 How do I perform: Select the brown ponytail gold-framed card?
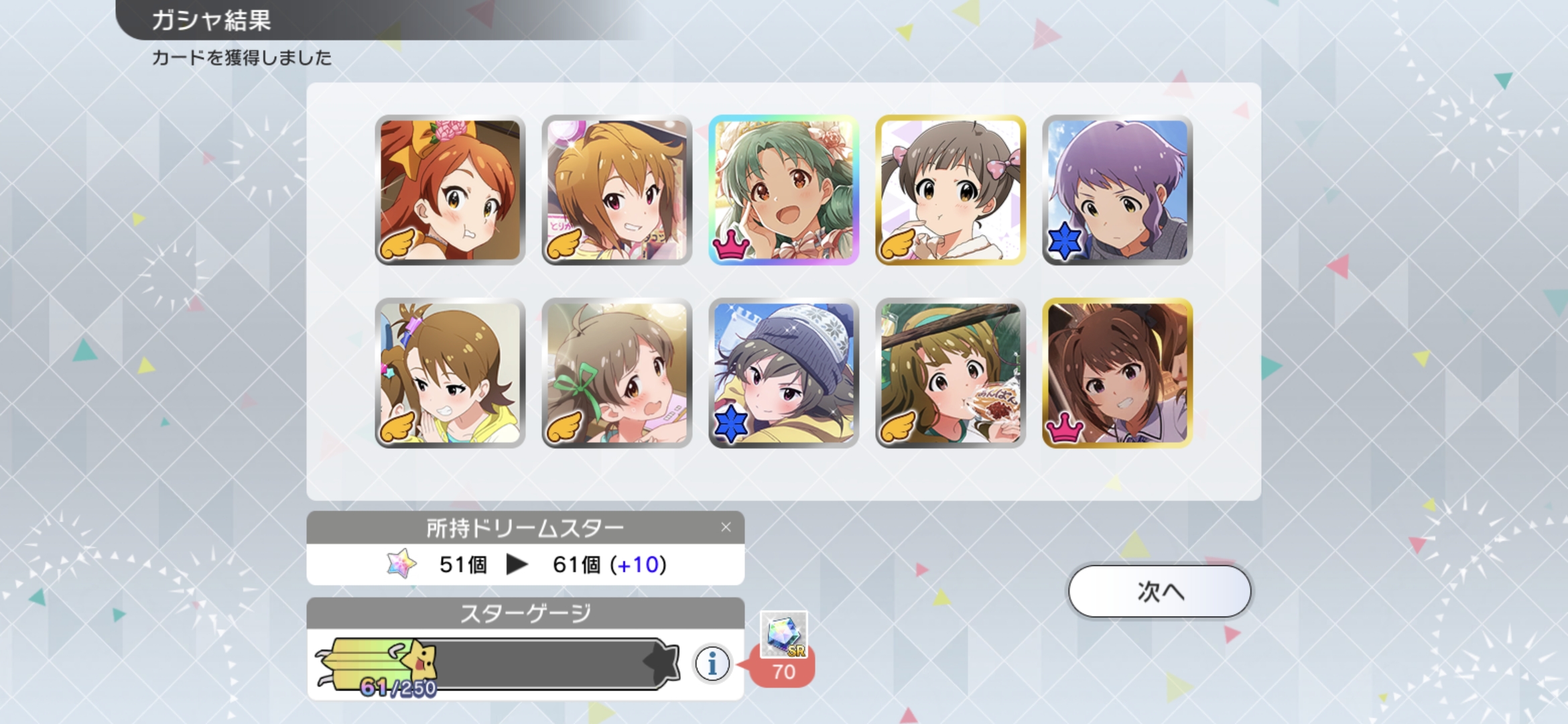1117,373
